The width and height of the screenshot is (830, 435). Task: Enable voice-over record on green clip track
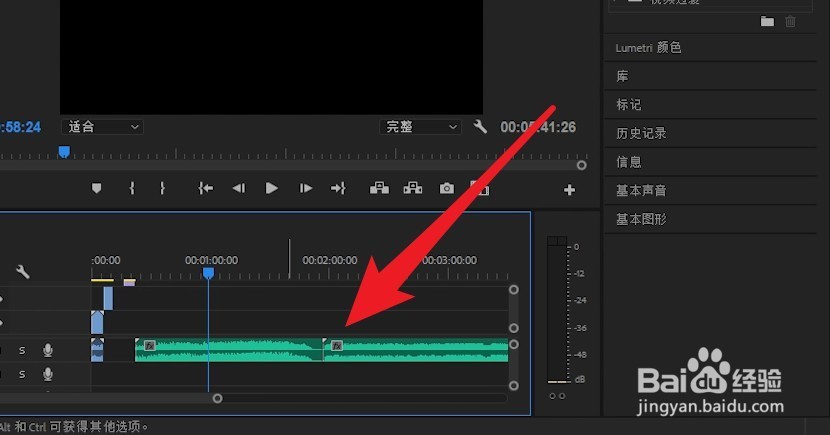[48, 350]
